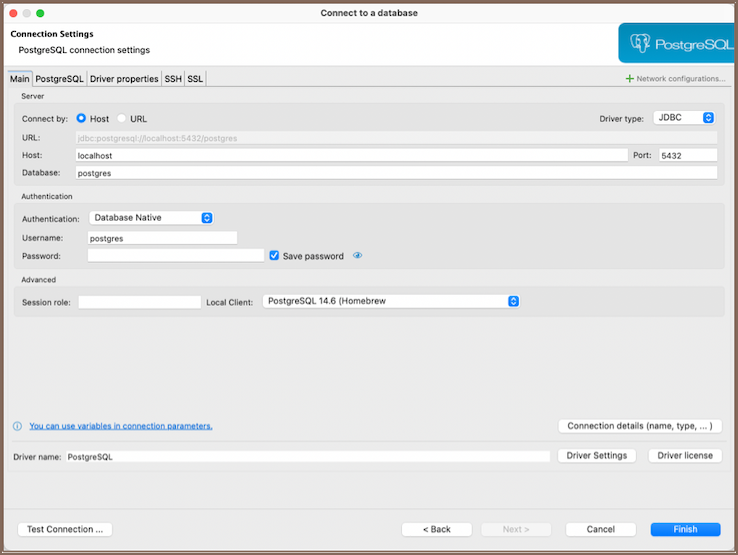738x555 pixels.
Task: Click into the Username field
Action: click(162, 238)
